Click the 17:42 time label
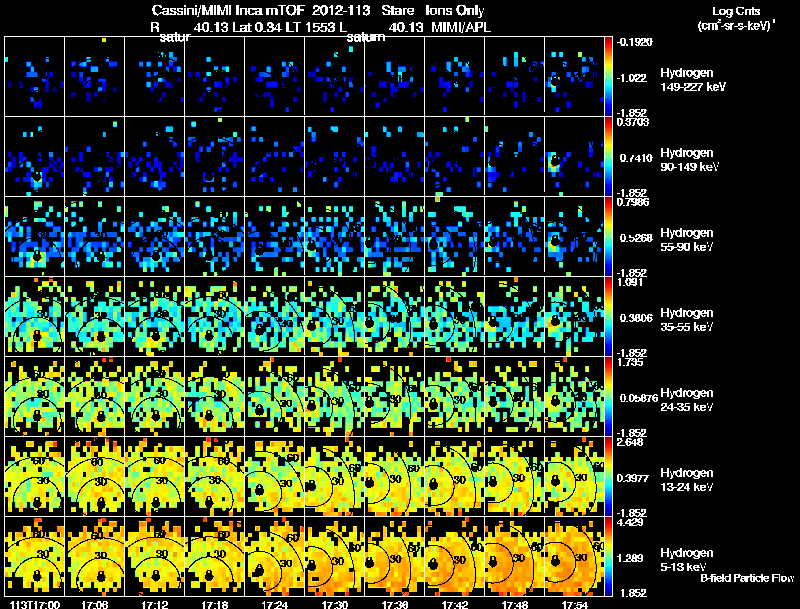The height and width of the screenshot is (609, 800). tap(455, 604)
